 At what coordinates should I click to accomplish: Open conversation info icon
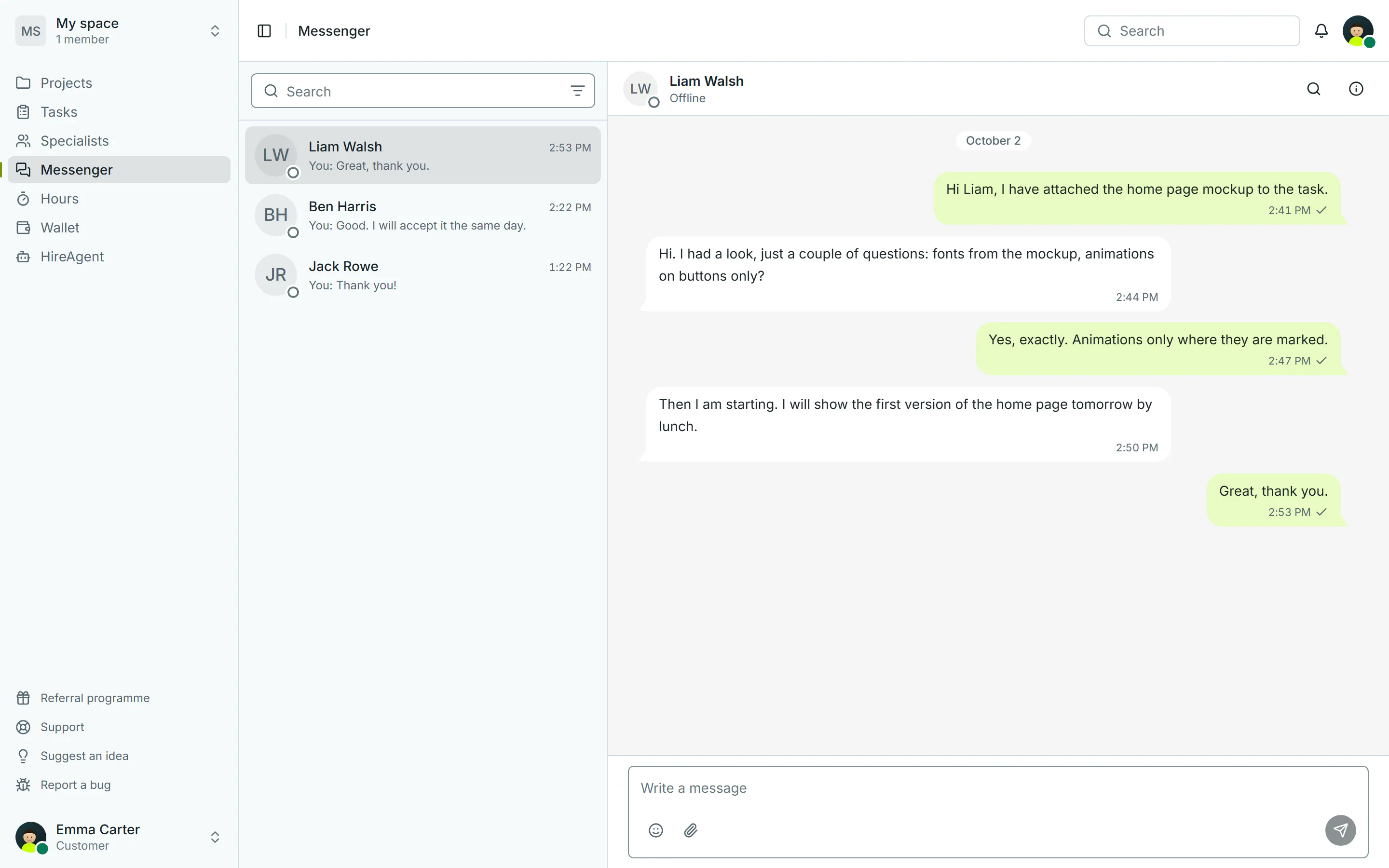1356,89
